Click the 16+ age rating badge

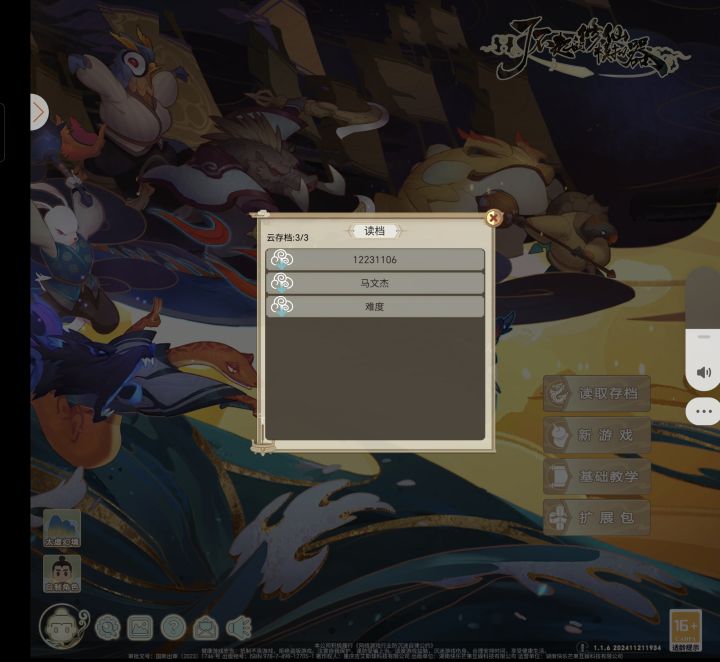coord(685,630)
